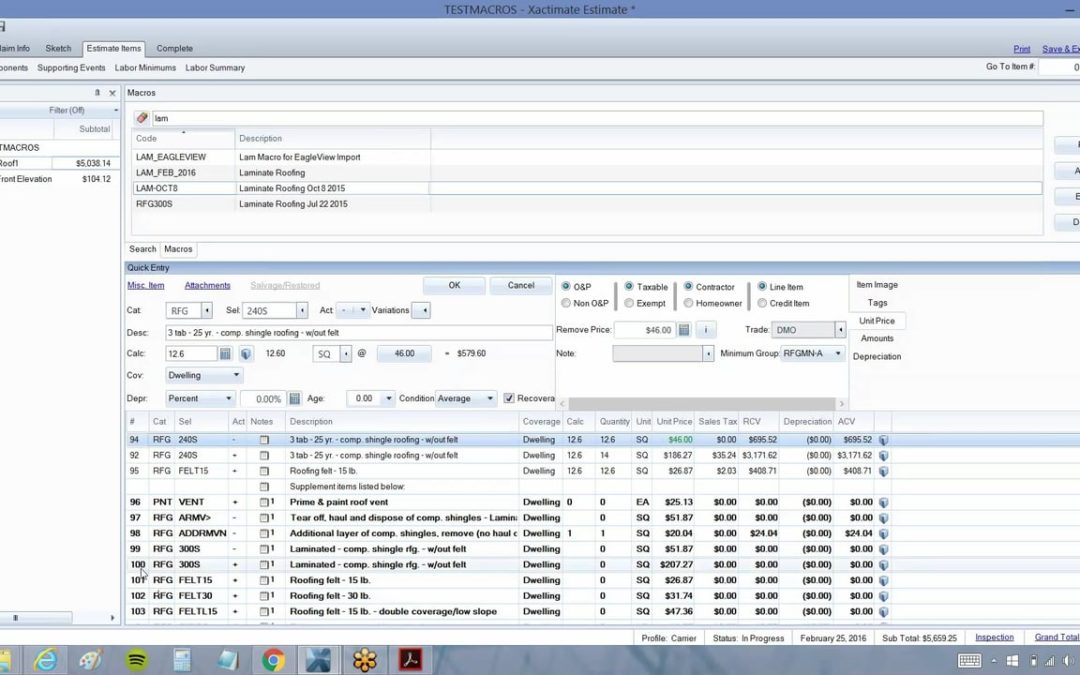
Task: Set the item to Exempt
Action: click(629, 303)
